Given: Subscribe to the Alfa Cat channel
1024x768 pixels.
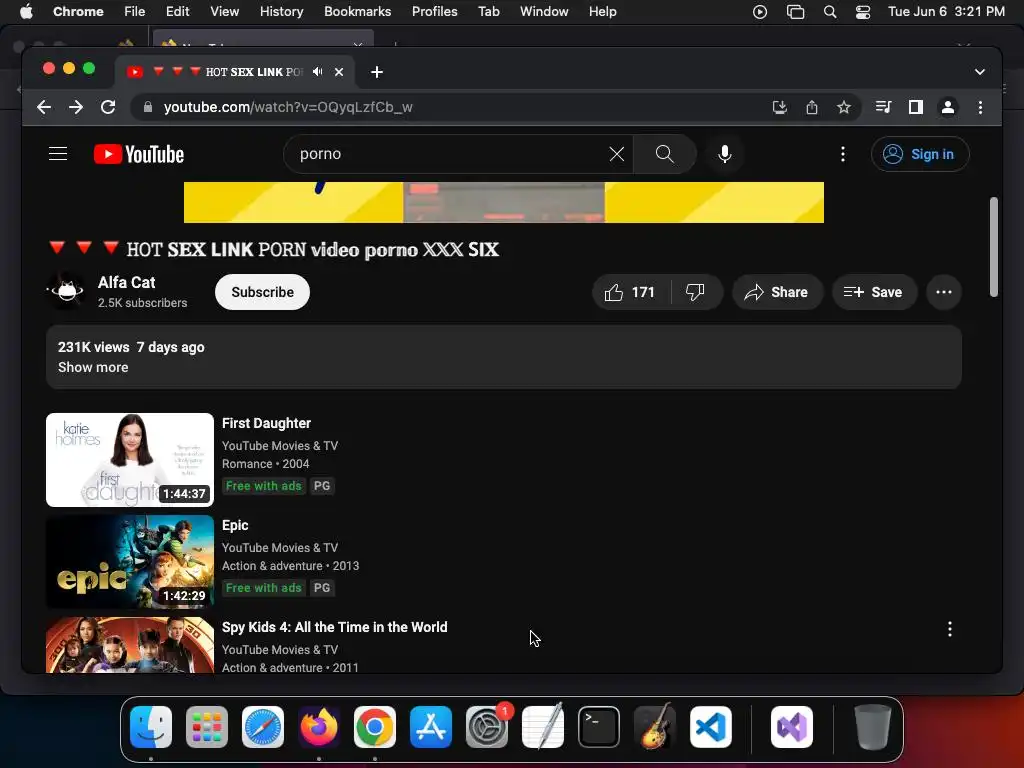Looking at the screenshot, I should [262, 292].
